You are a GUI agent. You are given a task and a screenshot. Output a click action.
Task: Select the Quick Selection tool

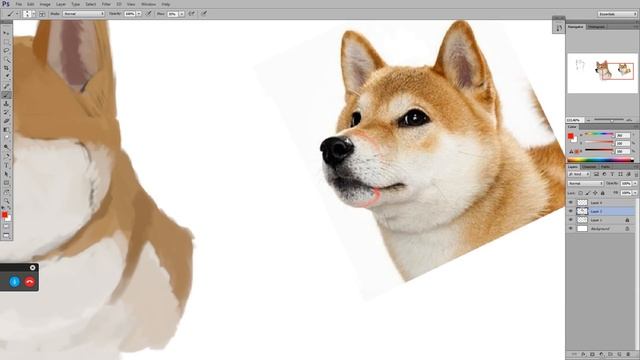click(x=6, y=60)
